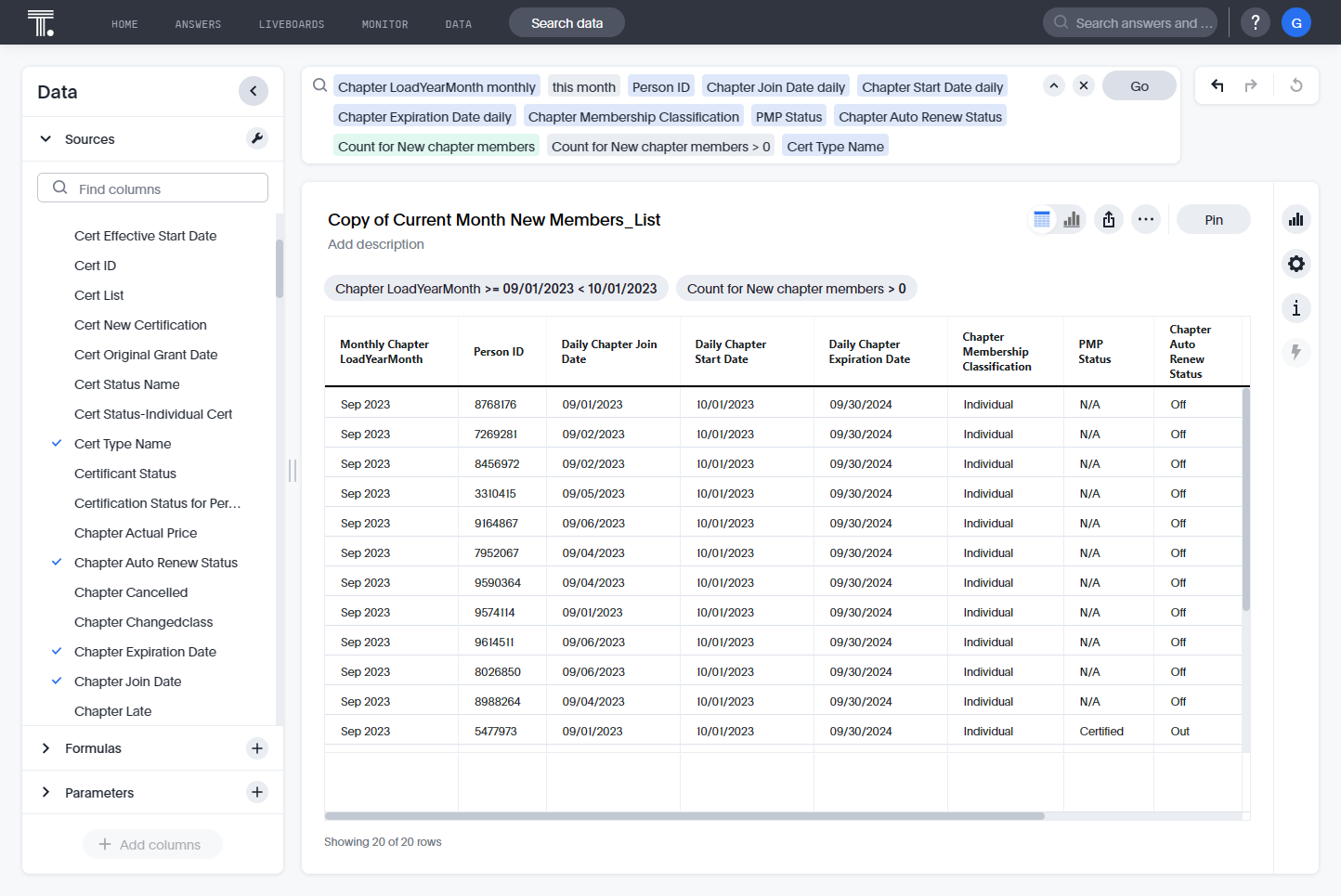The width and height of the screenshot is (1341, 896).
Task: Open the help question mark icon
Action: [1256, 22]
